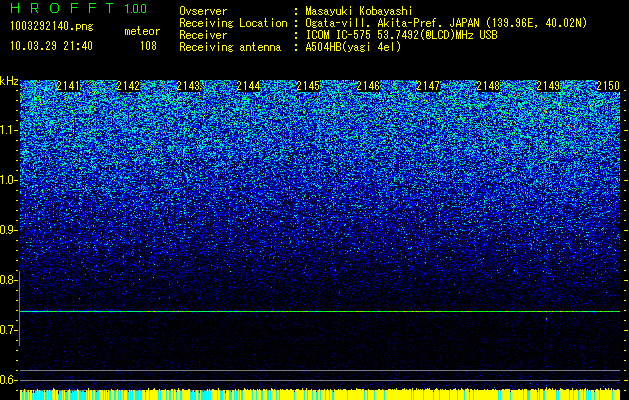629x400 pixels.
Task: Click the 0.8 kHz axis label
Action: (7, 280)
